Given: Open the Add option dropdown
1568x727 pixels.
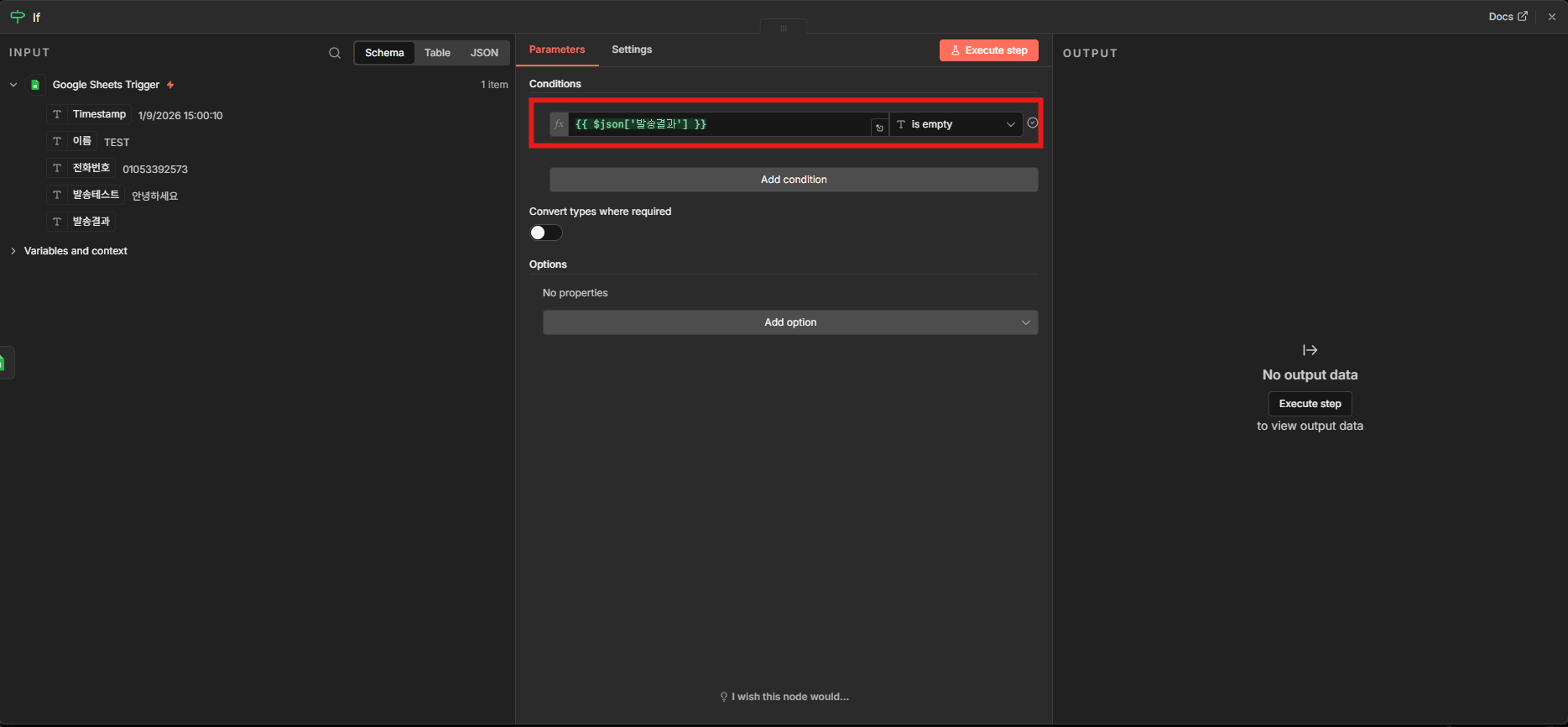Looking at the screenshot, I should (790, 322).
